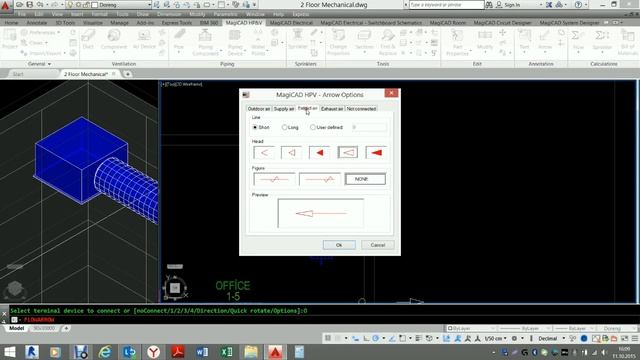Open Adobe Acrobat from taskbar
This screenshot has height=360, width=640.
point(178,352)
